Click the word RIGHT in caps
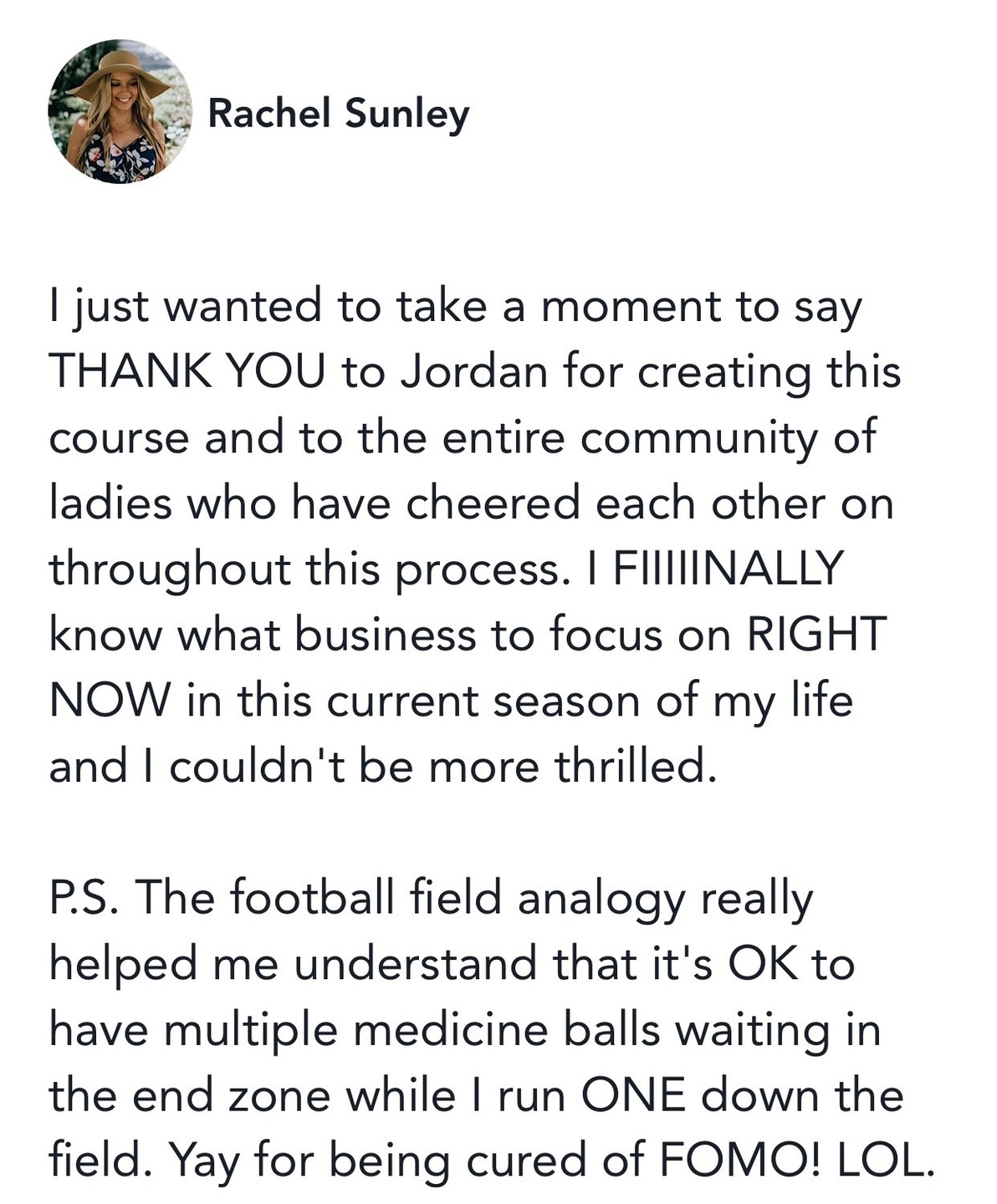 815,635
